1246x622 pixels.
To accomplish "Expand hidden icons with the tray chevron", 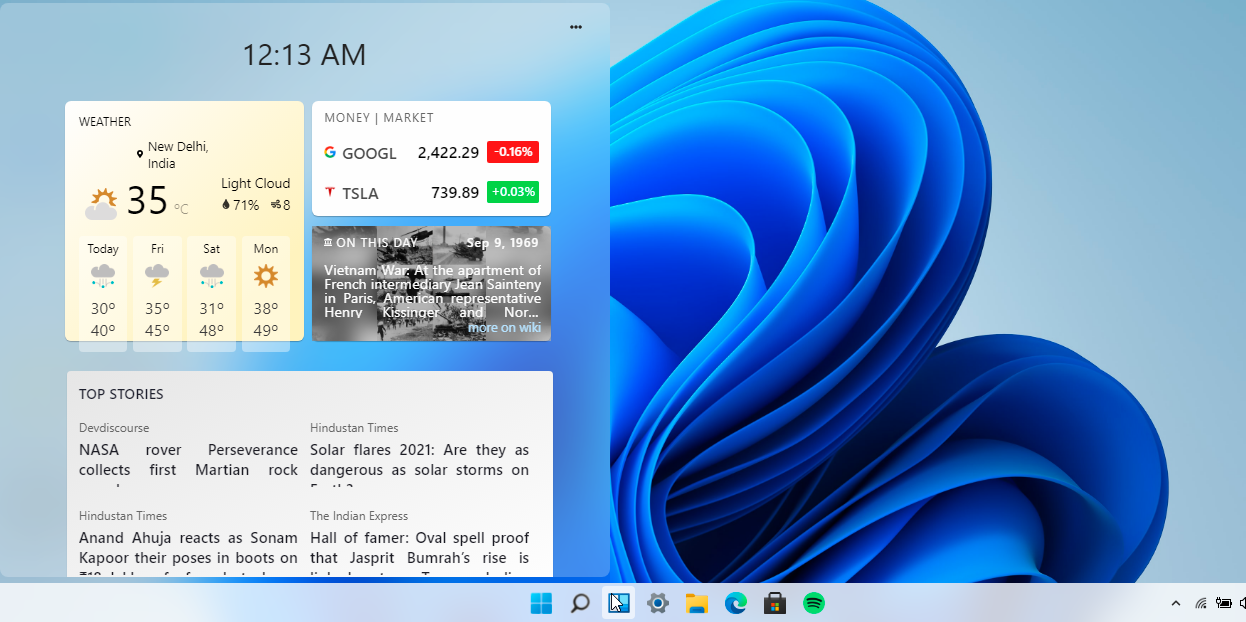I will point(1177,603).
